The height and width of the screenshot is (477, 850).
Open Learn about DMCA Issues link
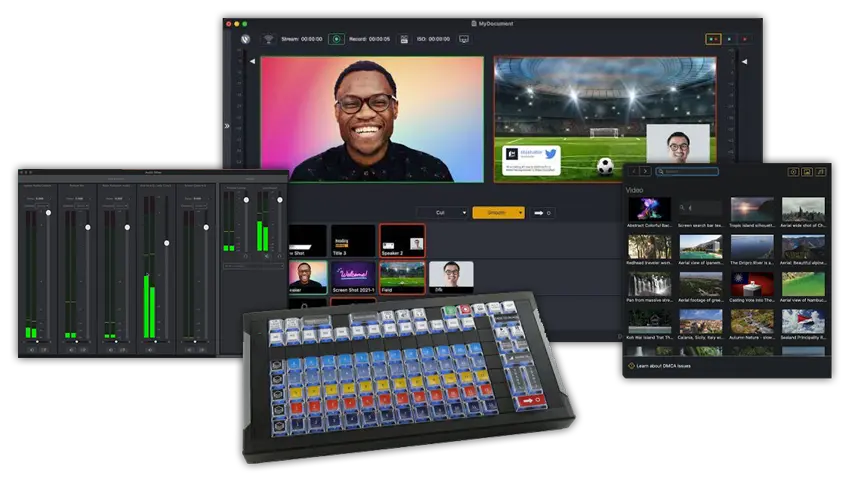pos(664,366)
